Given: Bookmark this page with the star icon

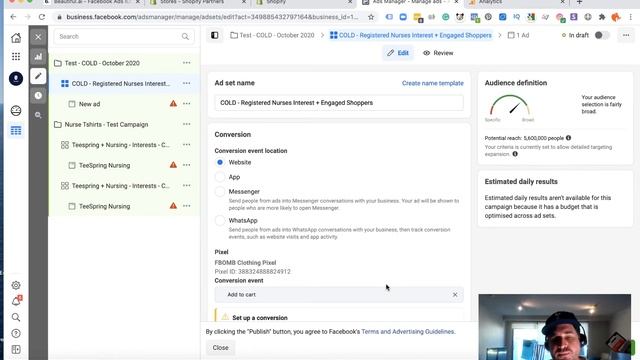Looking at the screenshot, I should 371,17.
